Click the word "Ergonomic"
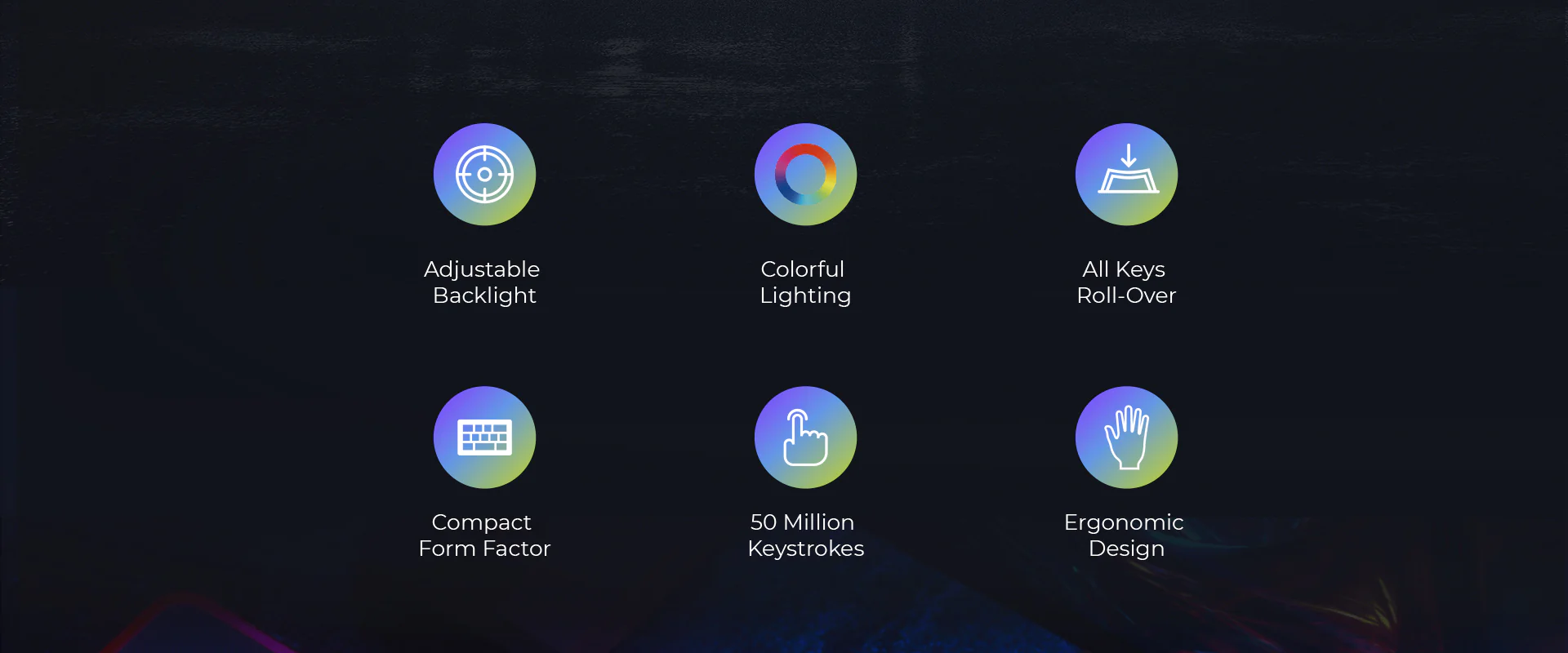 1124,522
